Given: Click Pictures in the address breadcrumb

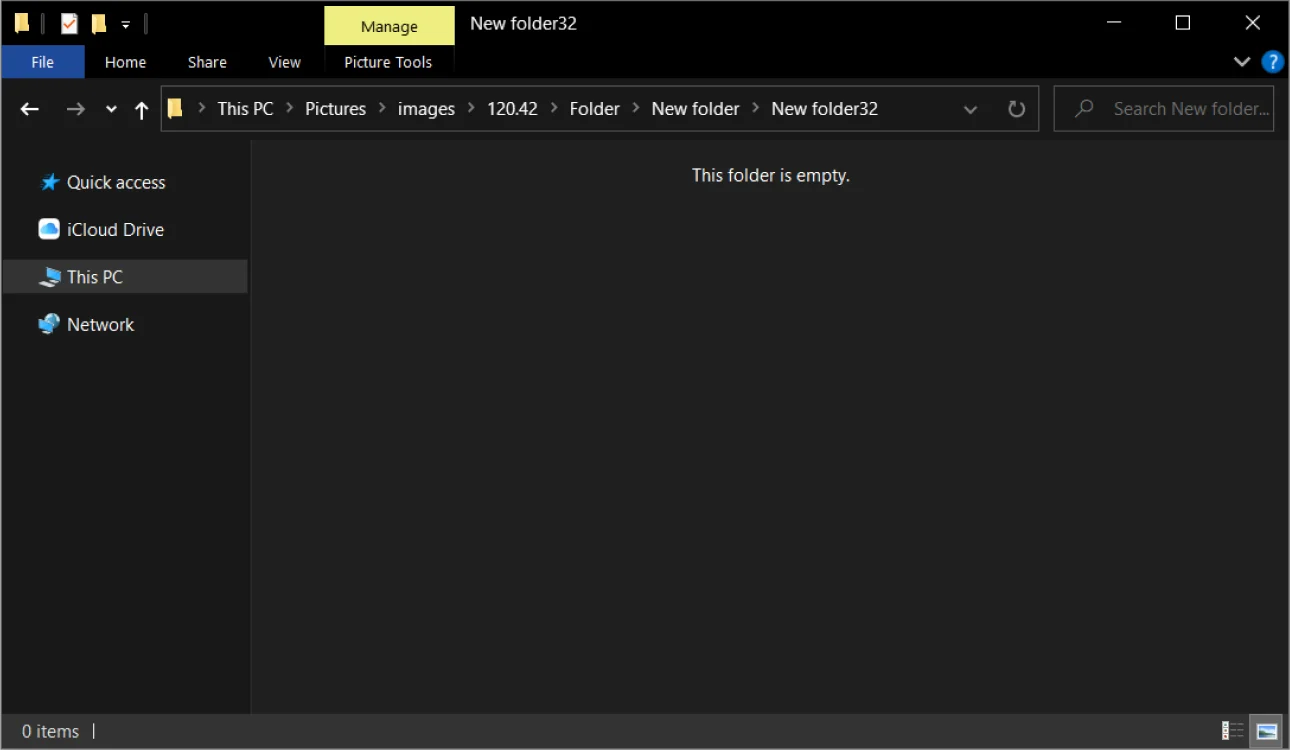Looking at the screenshot, I should pyautogui.click(x=335, y=109).
